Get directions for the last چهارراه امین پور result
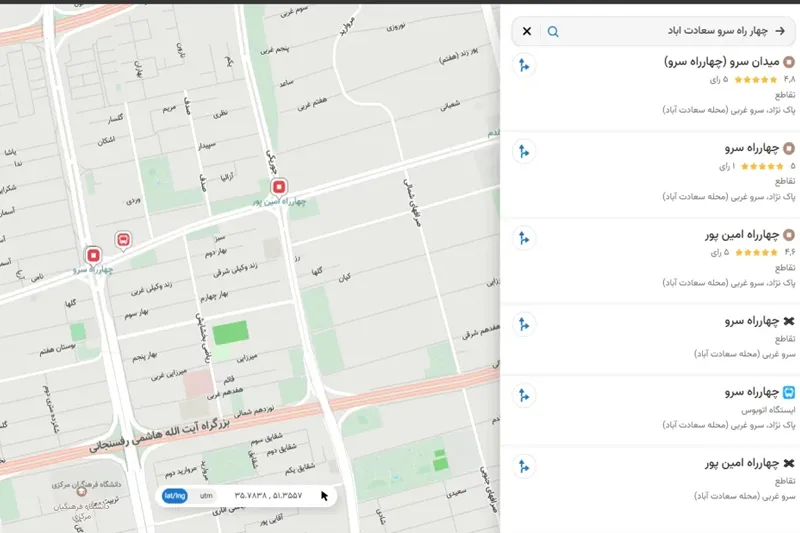800x533 pixels. click(524, 466)
